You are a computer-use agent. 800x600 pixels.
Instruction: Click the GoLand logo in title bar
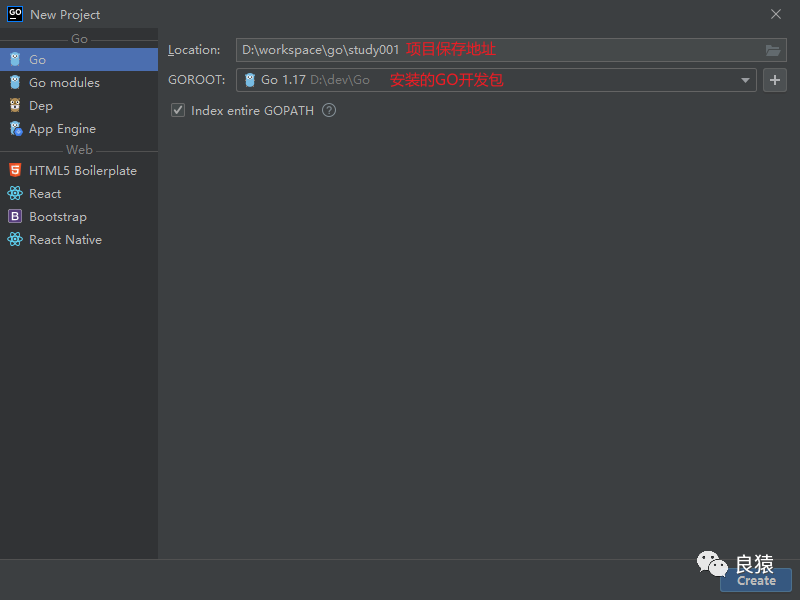click(x=15, y=14)
